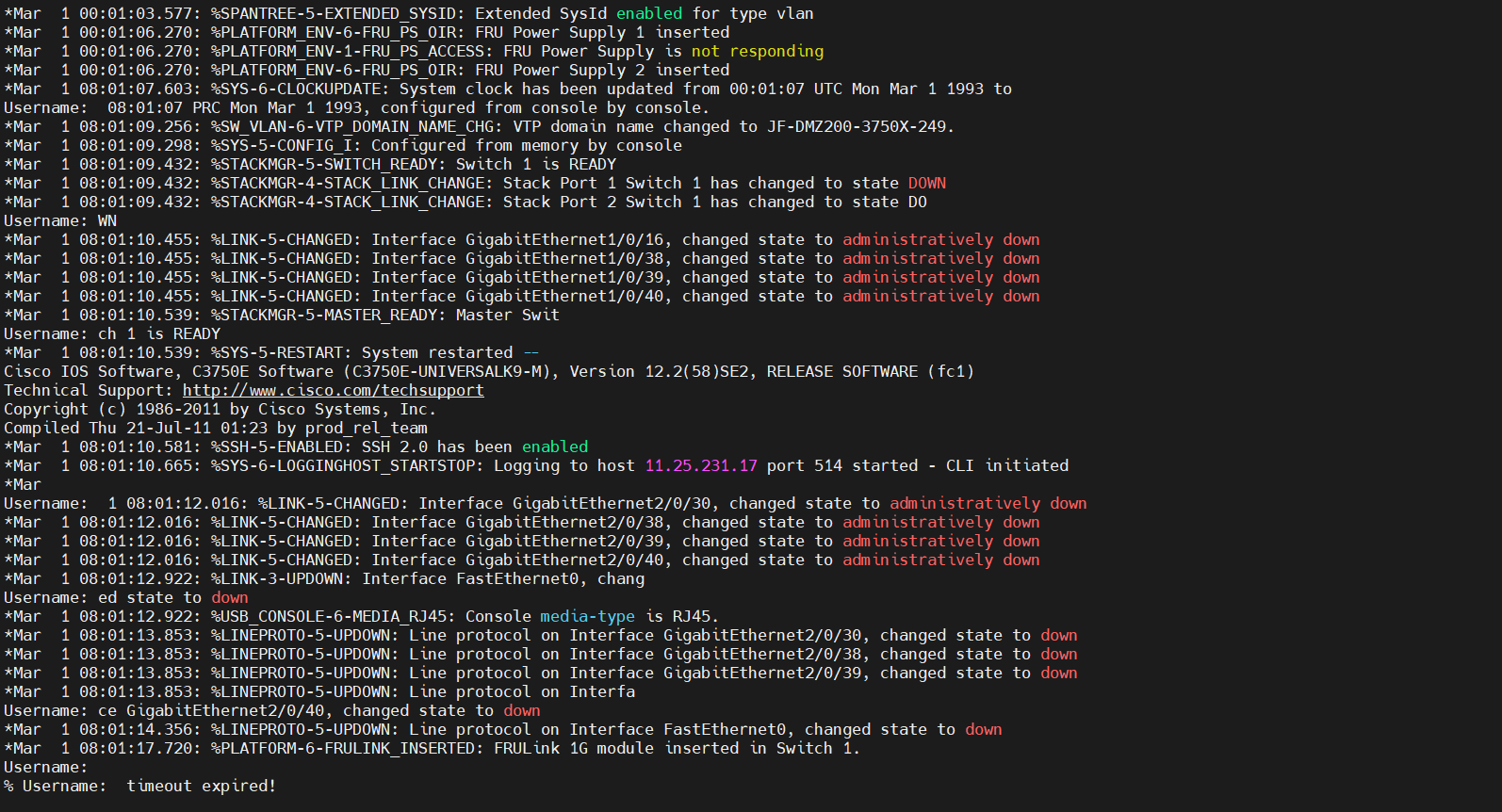Click the 'Compiled Thu 21-Jul-11' line
The width and height of the screenshot is (1502, 812).
pyautogui.click(x=215, y=428)
